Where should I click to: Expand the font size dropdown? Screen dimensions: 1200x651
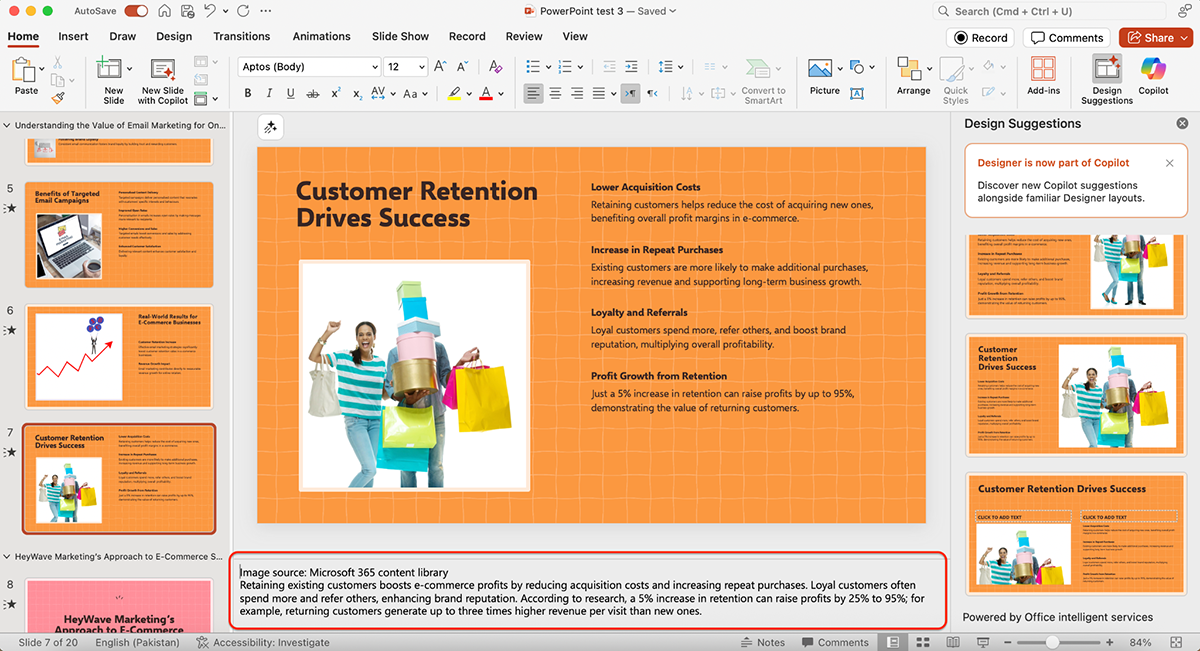[422, 67]
